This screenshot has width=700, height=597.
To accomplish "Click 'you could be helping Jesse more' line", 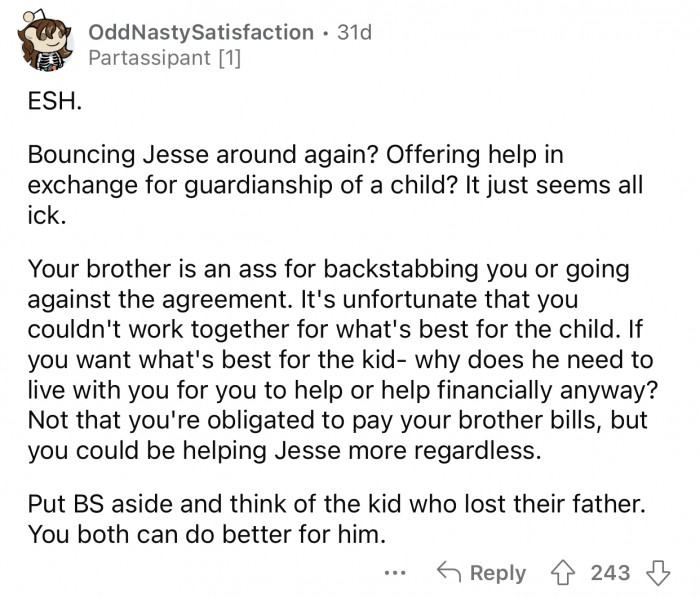I will tap(284, 451).
